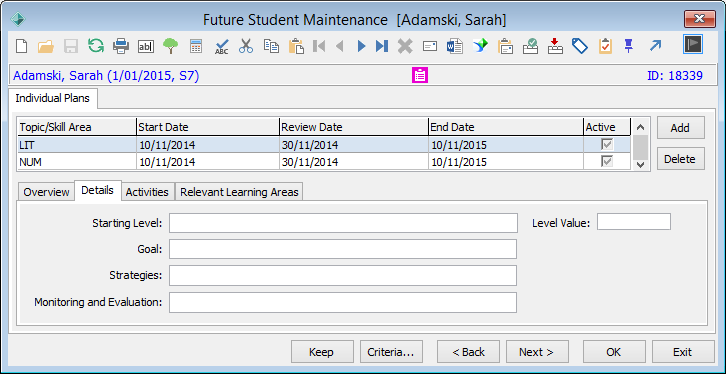This screenshot has height=374, width=726.
Task: Select the LIT topic row
Action: coord(324,145)
